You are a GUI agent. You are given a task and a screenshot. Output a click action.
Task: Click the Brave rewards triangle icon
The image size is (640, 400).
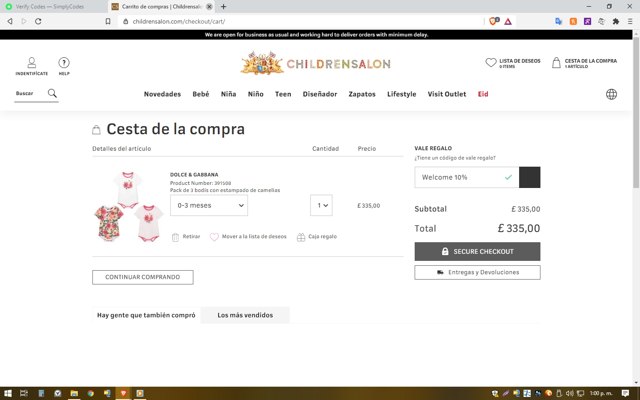click(x=508, y=21)
